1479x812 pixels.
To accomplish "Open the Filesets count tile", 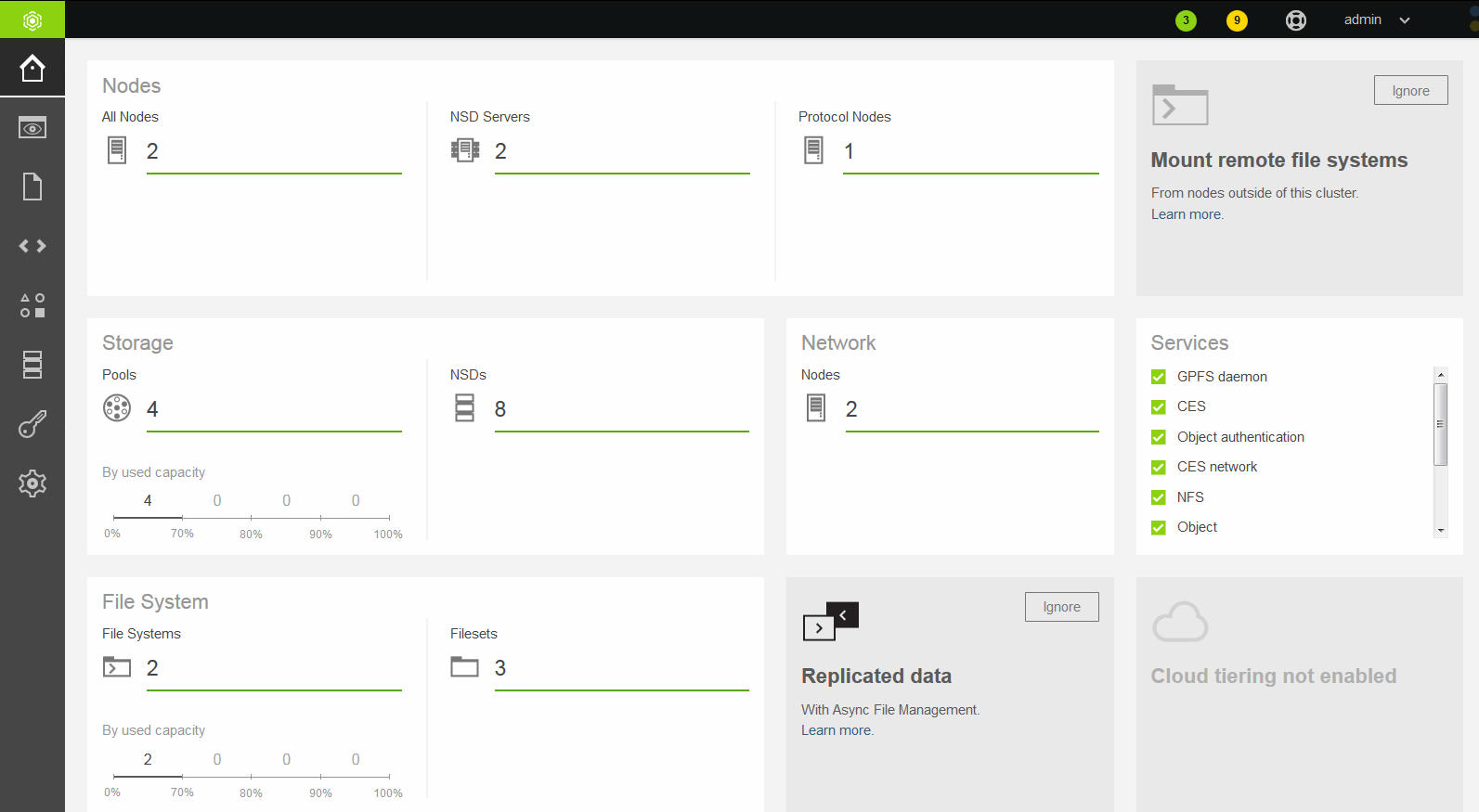I will [x=501, y=668].
